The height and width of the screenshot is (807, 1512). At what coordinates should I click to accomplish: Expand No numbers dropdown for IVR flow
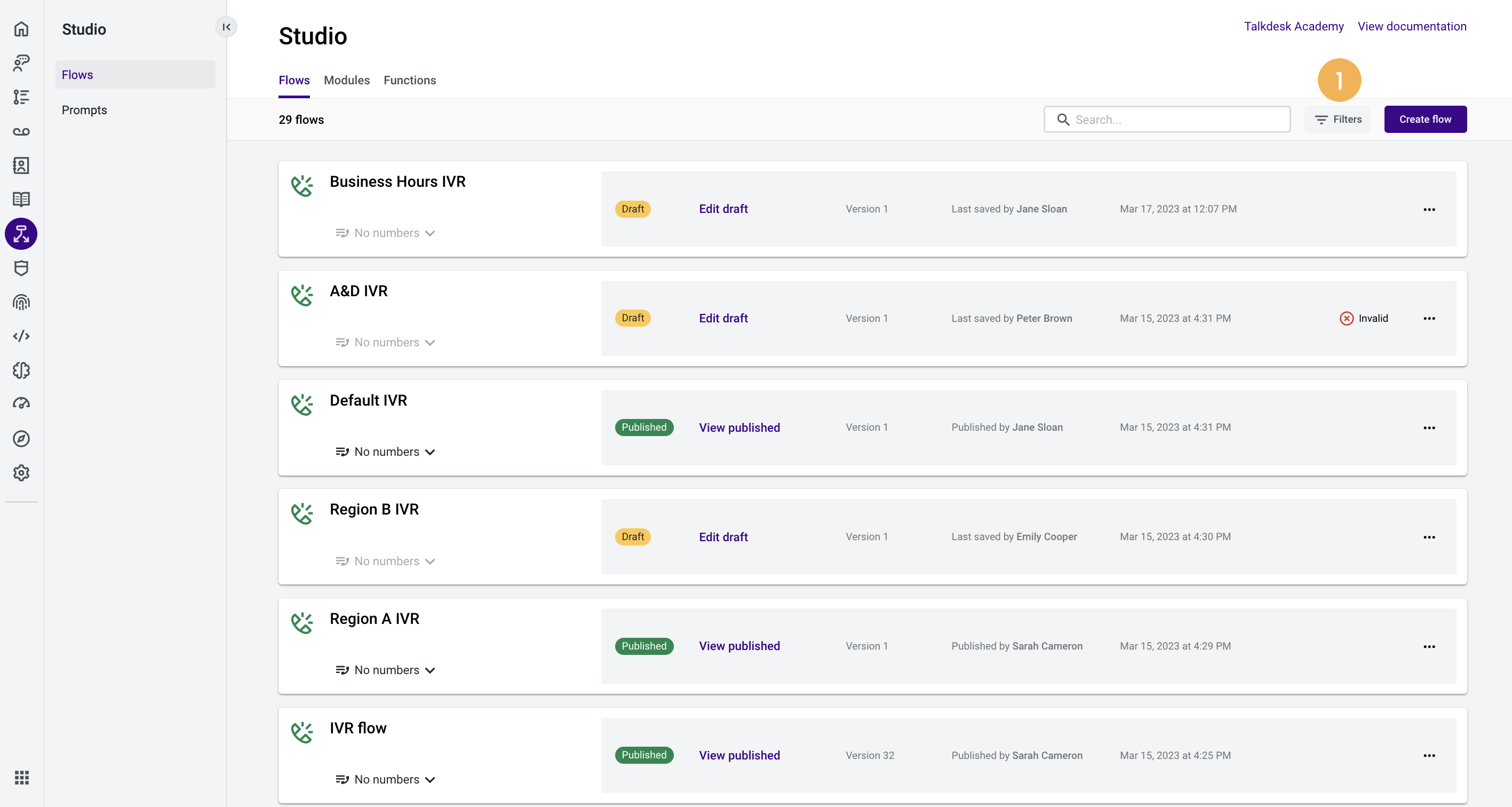tap(386, 779)
